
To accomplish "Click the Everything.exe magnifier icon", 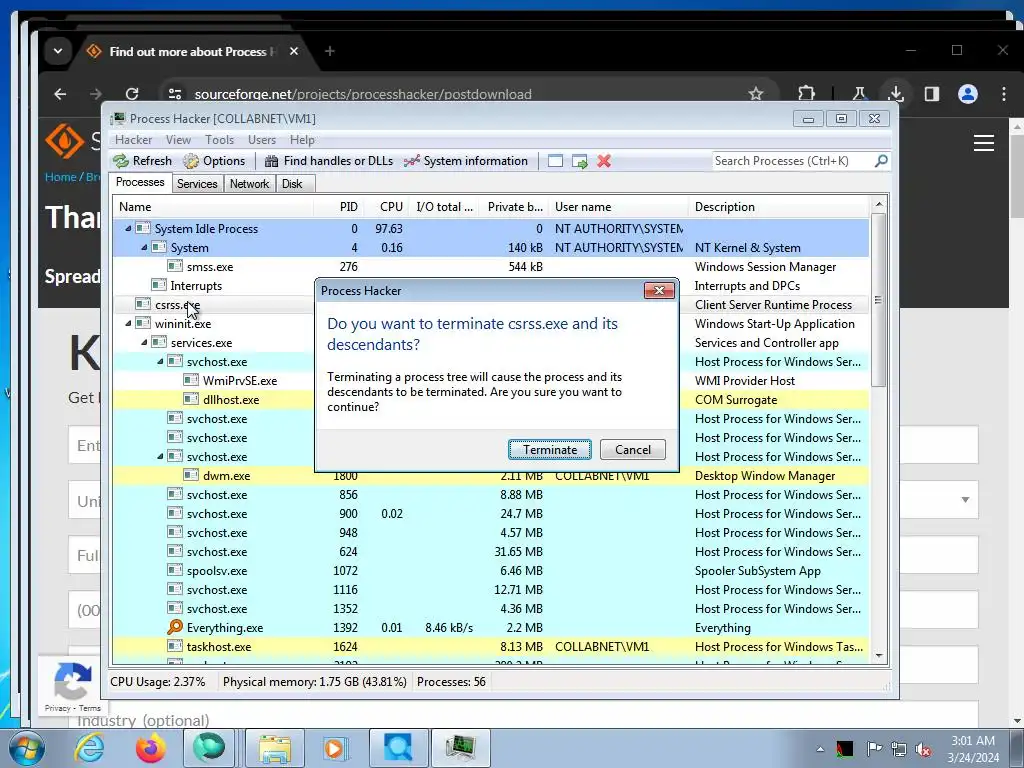I will pyautogui.click(x=174, y=628).
